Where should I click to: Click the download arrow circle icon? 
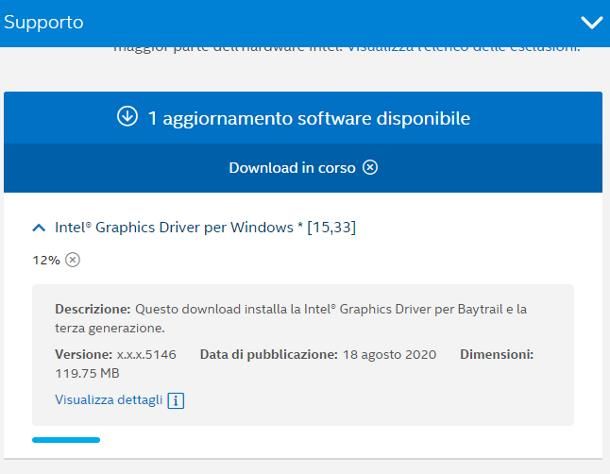click(127, 116)
